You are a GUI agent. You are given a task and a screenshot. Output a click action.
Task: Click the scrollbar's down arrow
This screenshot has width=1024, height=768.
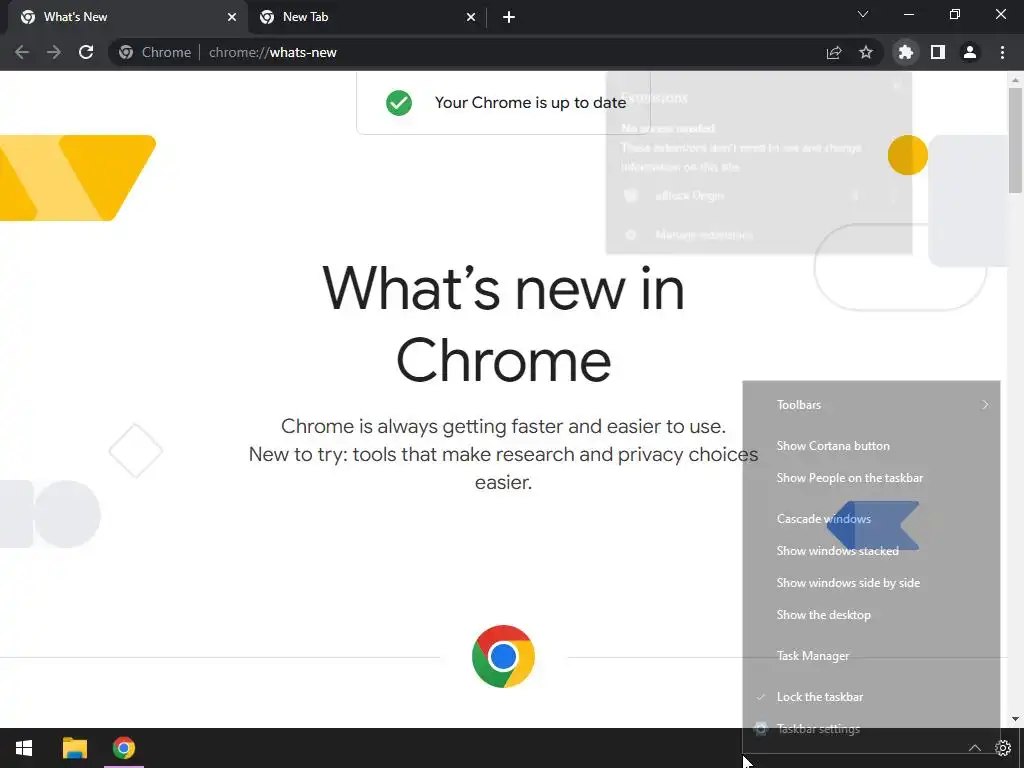[1015, 719]
